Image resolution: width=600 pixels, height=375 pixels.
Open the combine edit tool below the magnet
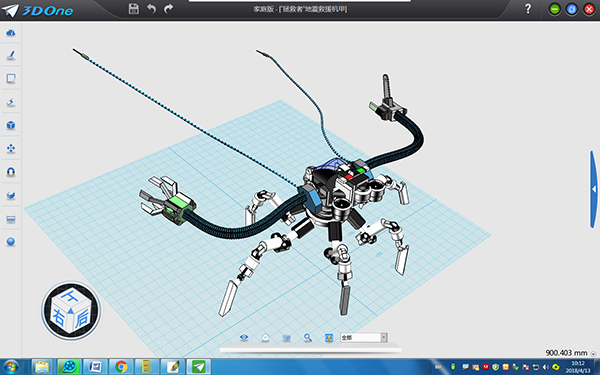(x=11, y=196)
